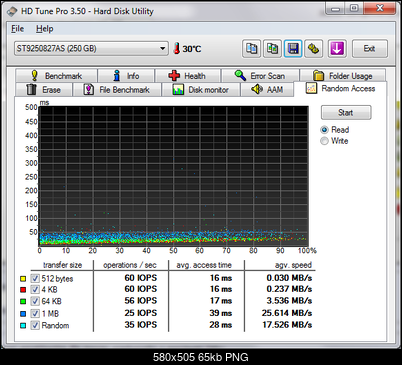Switch to the Error Scan tab
The image size is (402, 365).
point(260,76)
